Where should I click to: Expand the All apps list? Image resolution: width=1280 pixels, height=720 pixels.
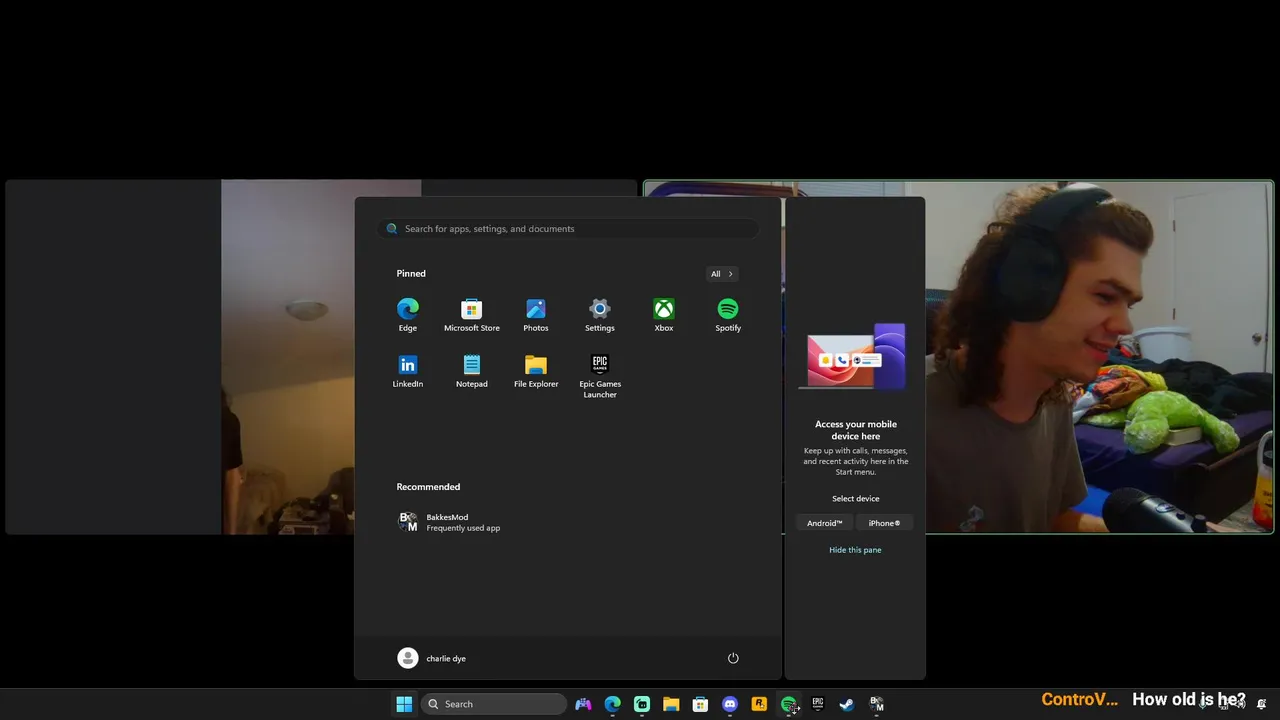point(722,274)
